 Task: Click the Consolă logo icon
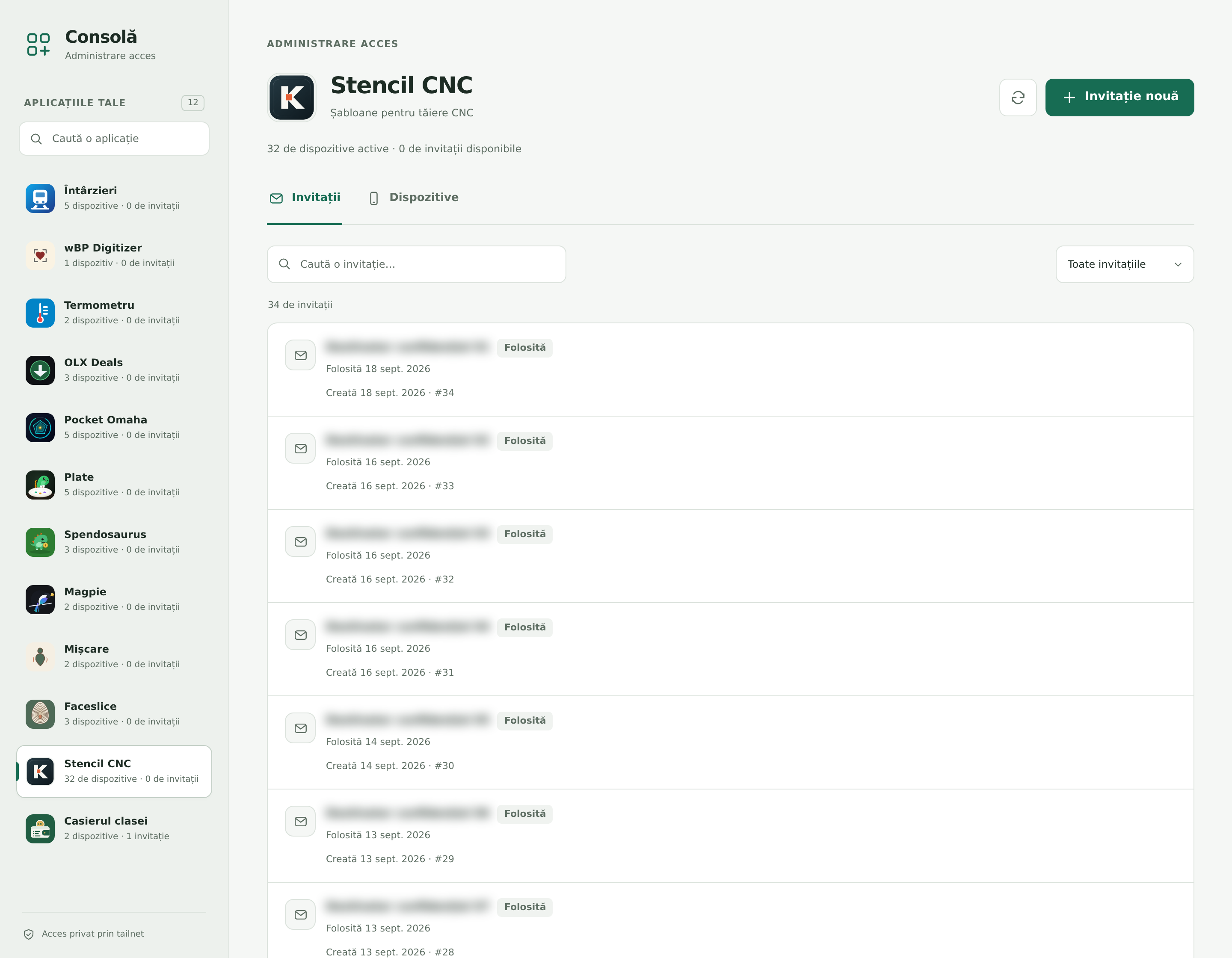pos(38,44)
